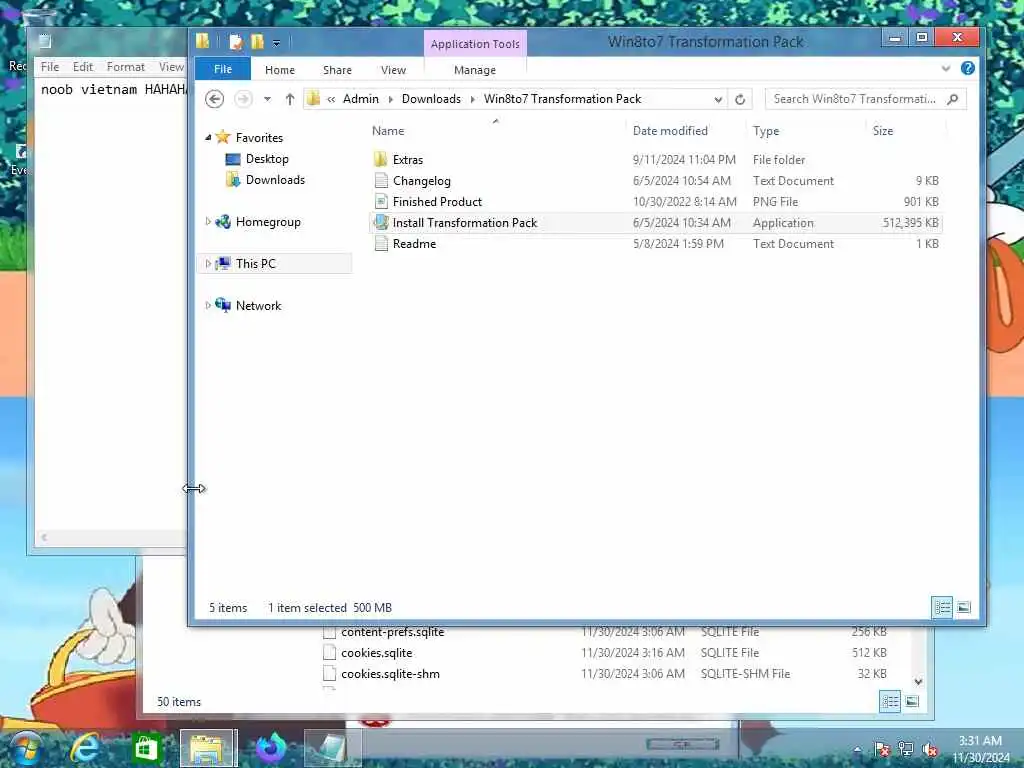Click the Notepad taskbar button
The height and width of the screenshot is (768, 1024).
(x=332, y=748)
